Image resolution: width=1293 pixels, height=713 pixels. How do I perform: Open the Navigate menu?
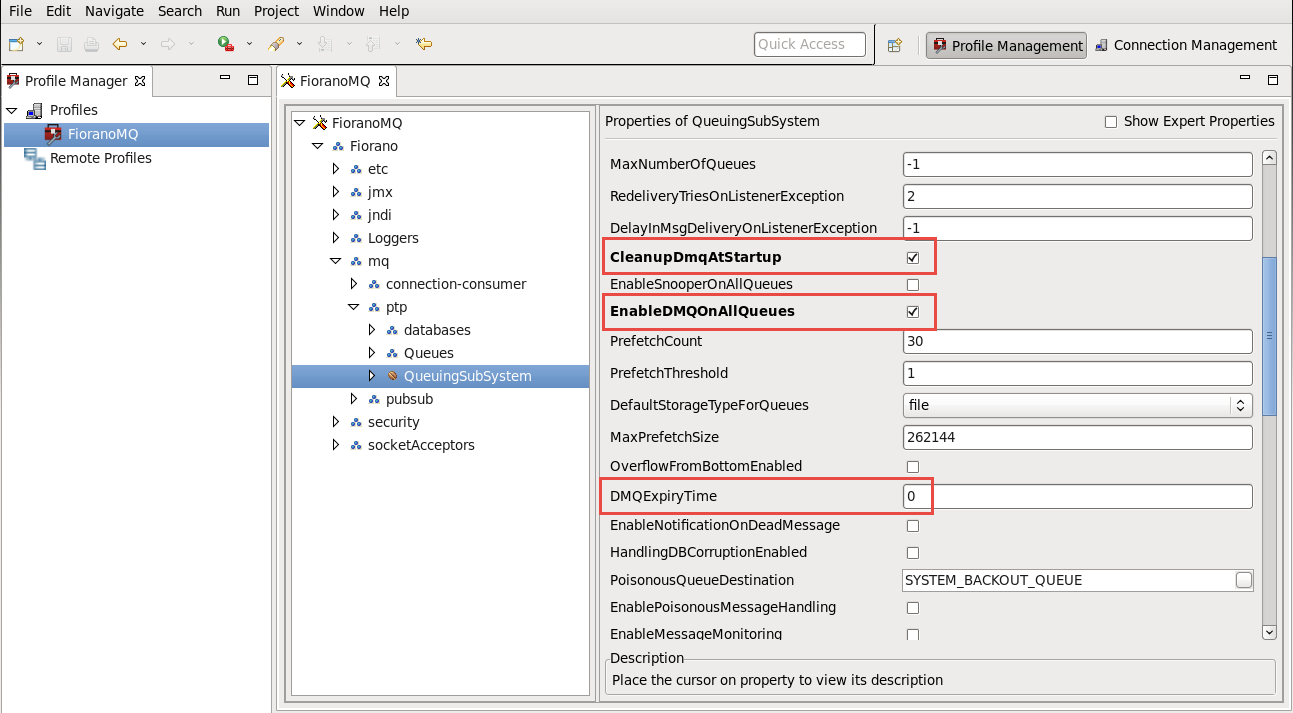click(114, 11)
